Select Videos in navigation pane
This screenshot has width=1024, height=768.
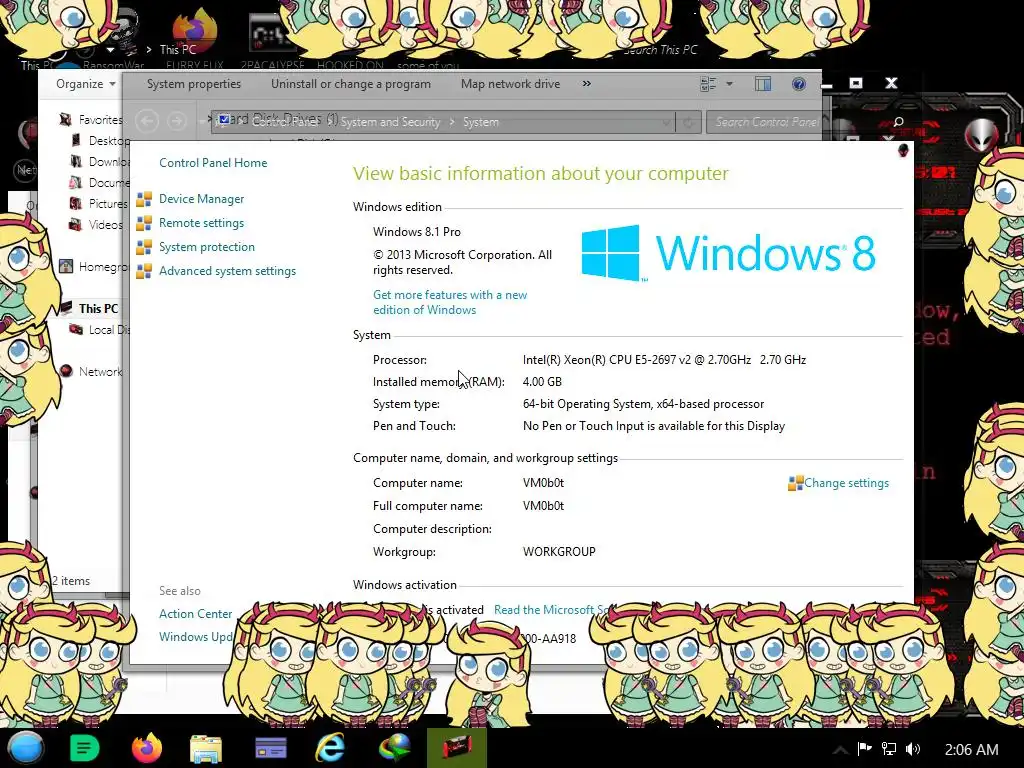(x=105, y=225)
